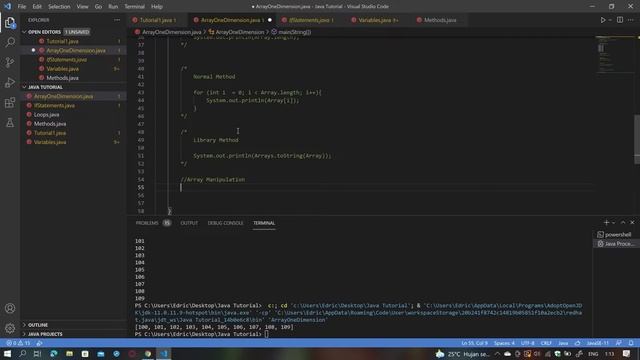This screenshot has width=640, height=360.
Task: Add a new terminal with plus icon
Action: [606, 222]
